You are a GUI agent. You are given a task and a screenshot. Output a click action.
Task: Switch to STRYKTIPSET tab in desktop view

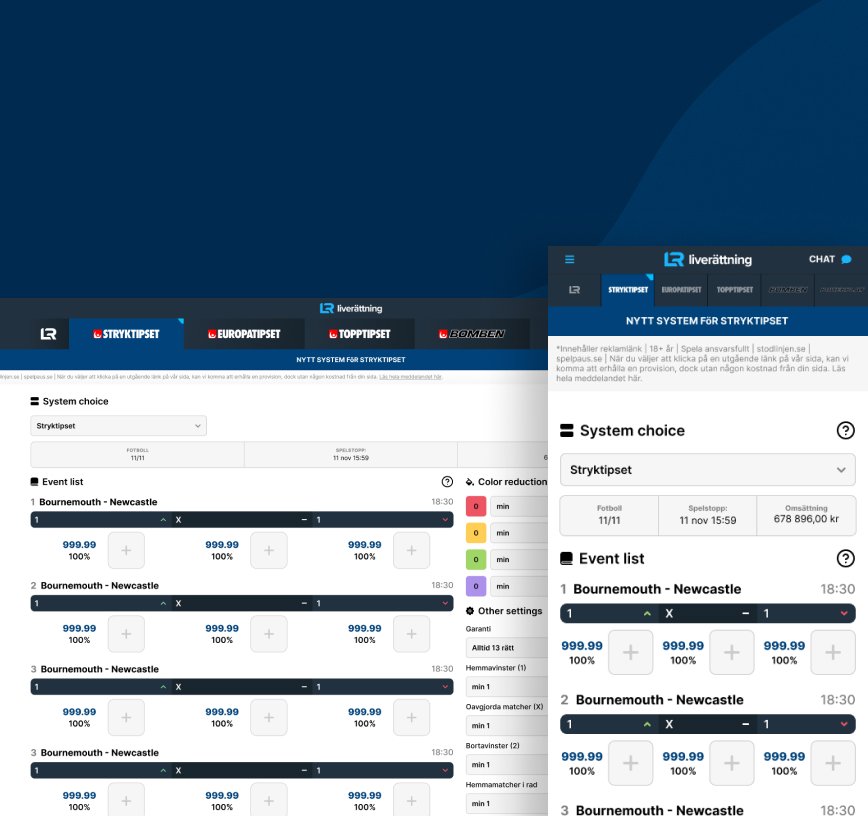point(126,334)
